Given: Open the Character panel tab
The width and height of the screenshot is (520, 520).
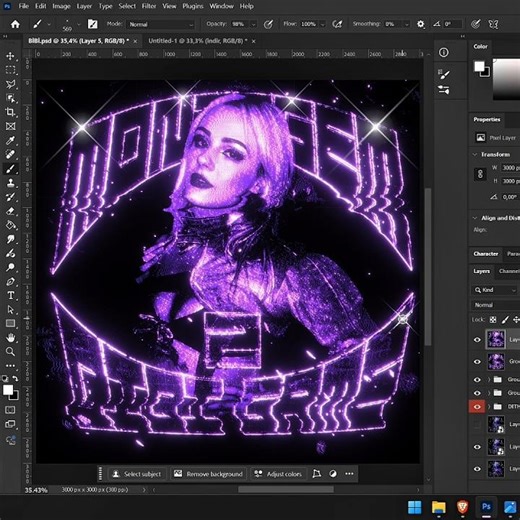Looking at the screenshot, I should (x=486, y=254).
